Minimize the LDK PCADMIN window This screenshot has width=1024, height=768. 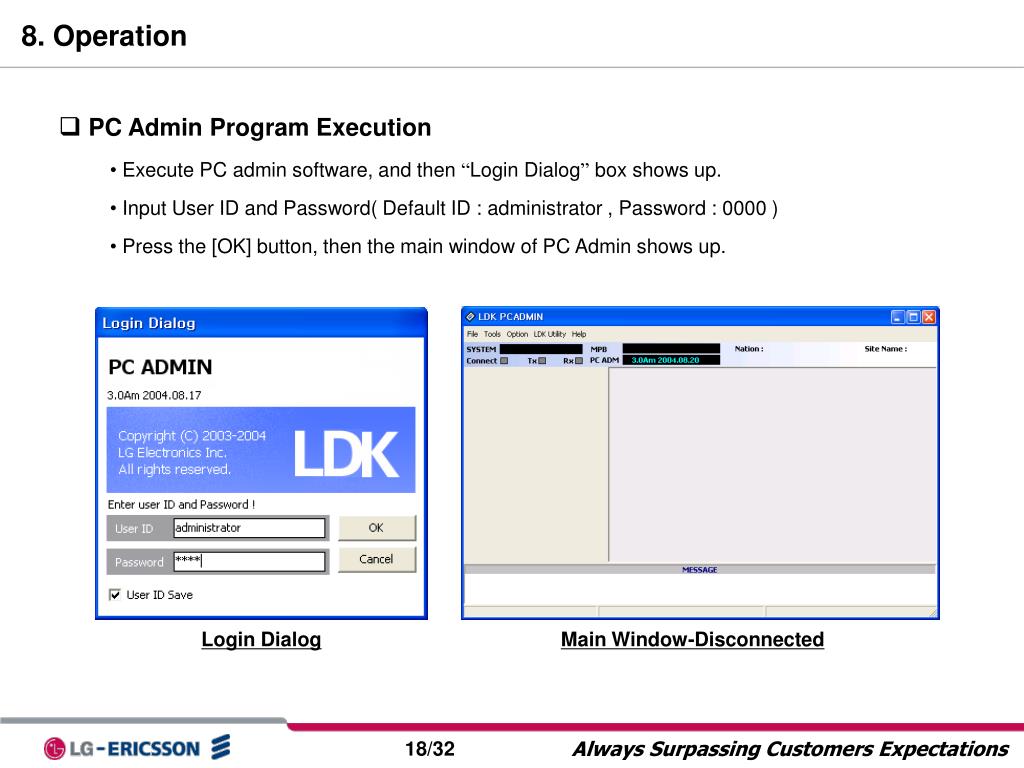[898, 317]
